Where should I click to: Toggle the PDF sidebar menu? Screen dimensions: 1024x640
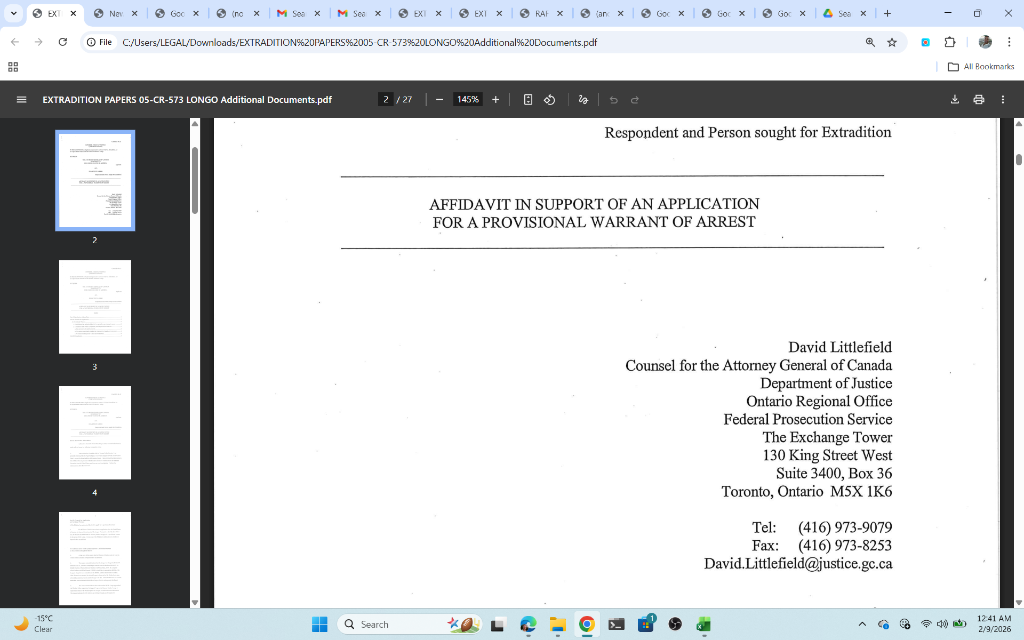(x=21, y=100)
